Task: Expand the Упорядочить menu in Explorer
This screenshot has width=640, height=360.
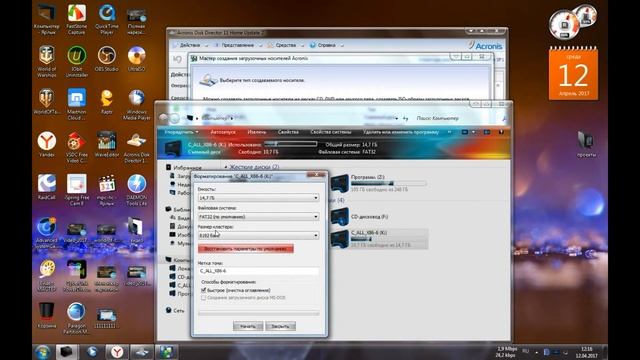Action: [x=181, y=132]
